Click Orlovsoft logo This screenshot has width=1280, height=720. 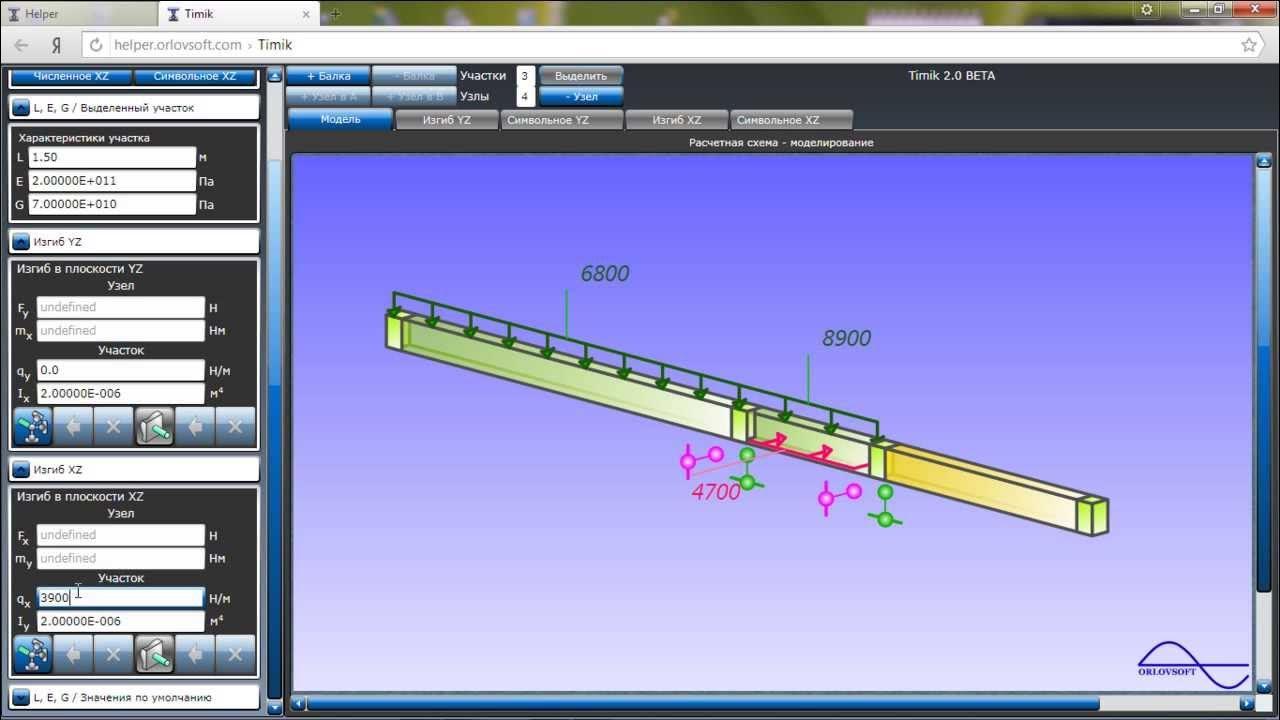tap(1193, 664)
